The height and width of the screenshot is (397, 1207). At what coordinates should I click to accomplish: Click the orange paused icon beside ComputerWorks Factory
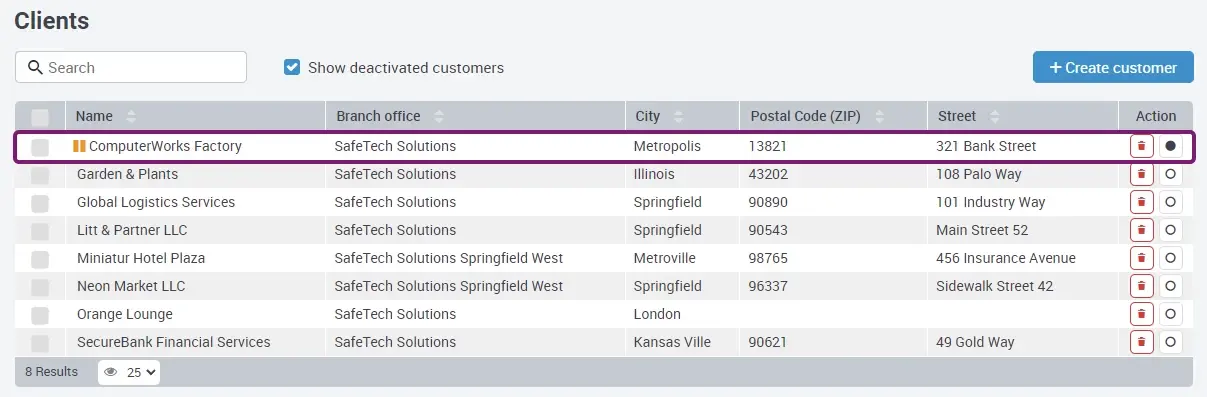pyautogui.click(x=79, y=146)
